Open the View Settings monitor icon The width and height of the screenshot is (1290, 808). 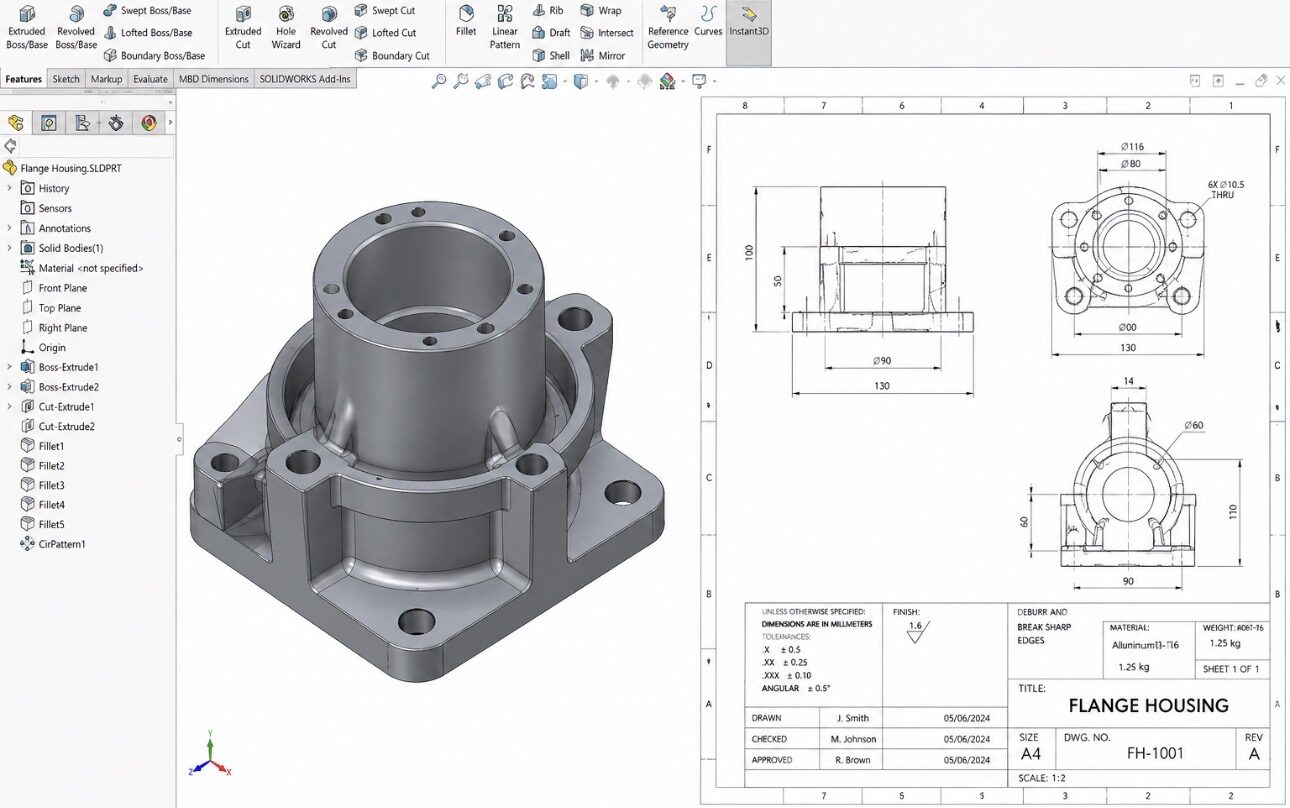point(700,82)
